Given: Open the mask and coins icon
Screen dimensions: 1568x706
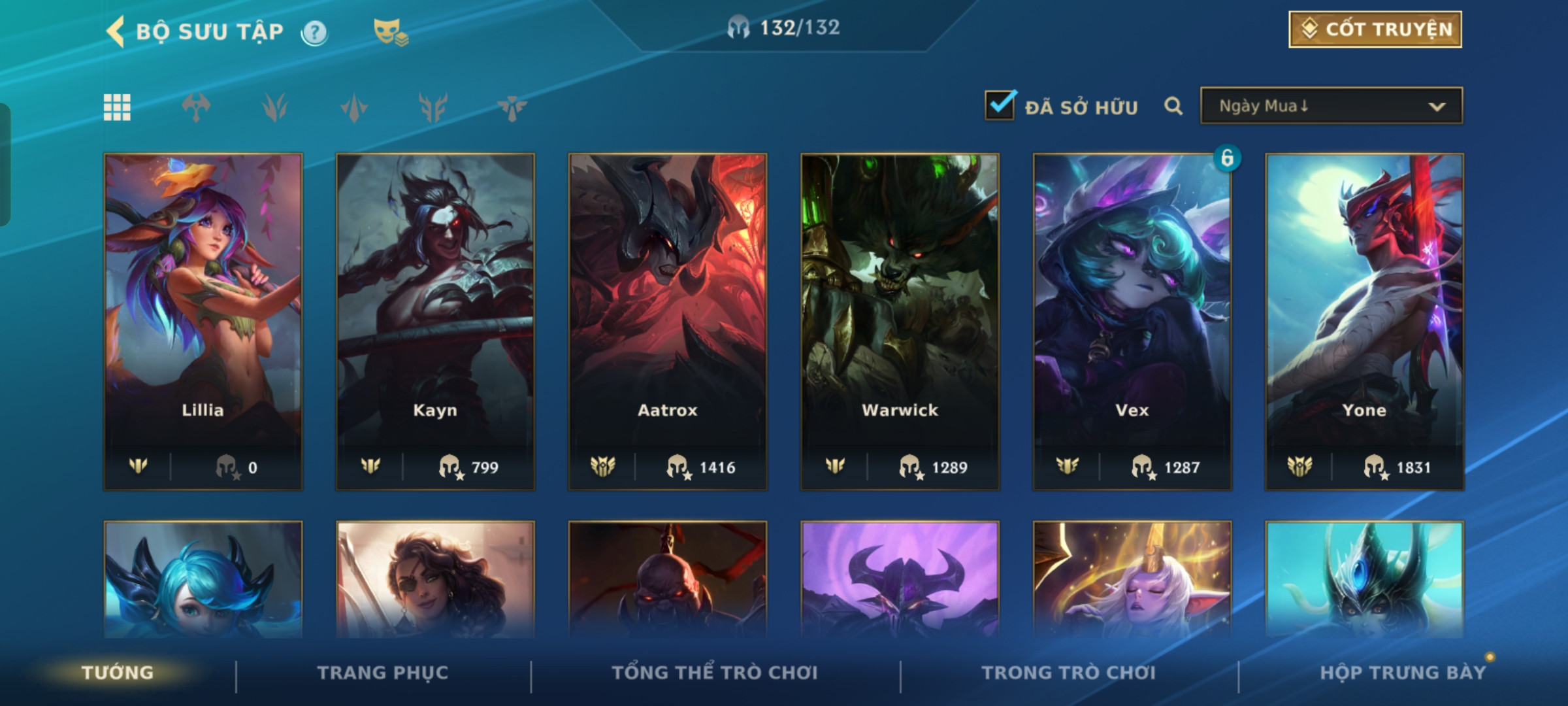Looking at the screenshot, I should point(391,31).
